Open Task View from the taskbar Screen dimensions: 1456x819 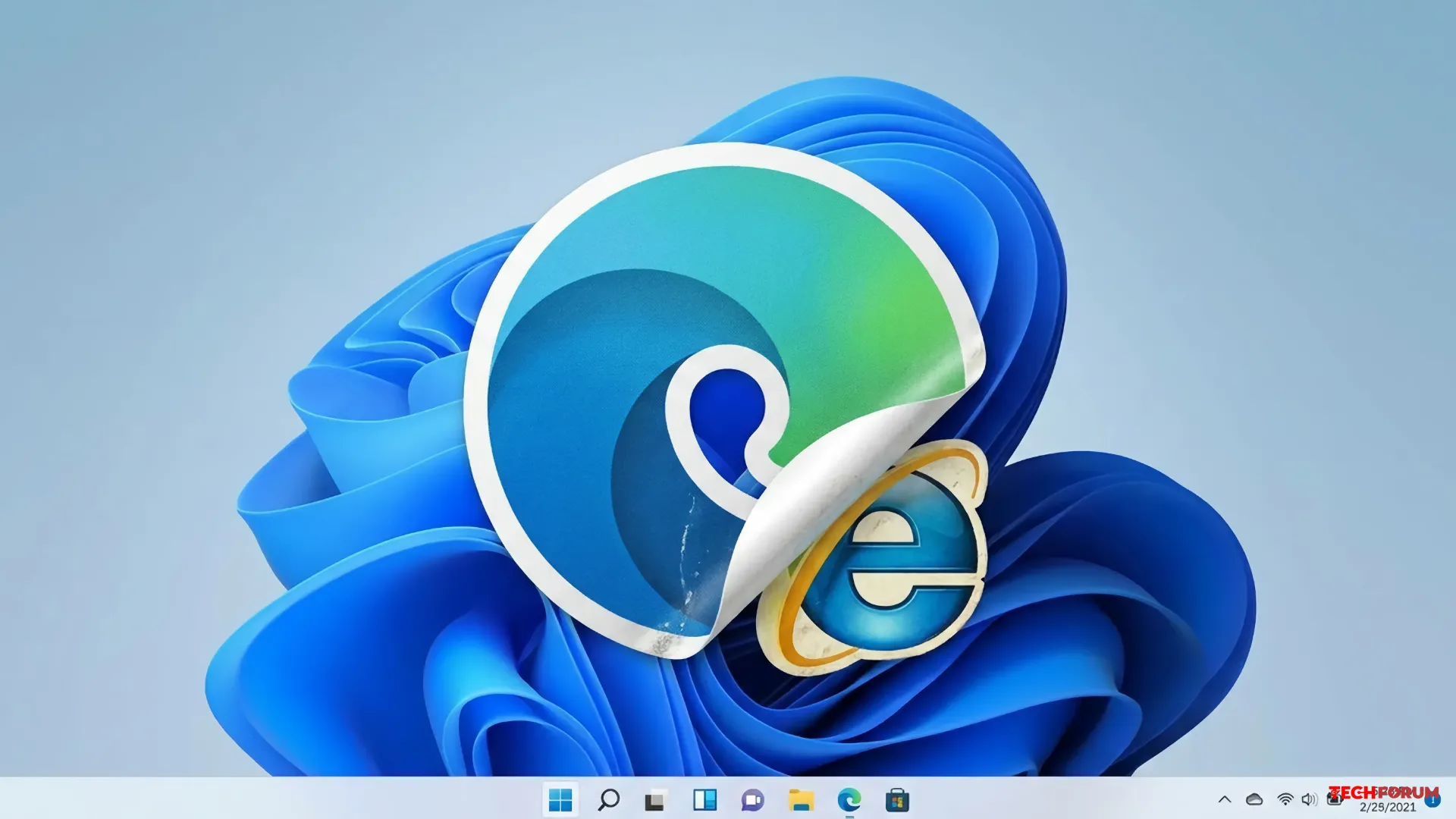[656, 800]
